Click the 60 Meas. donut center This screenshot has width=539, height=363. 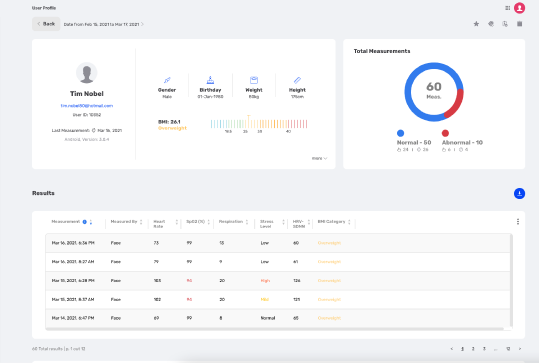[434, 90]
